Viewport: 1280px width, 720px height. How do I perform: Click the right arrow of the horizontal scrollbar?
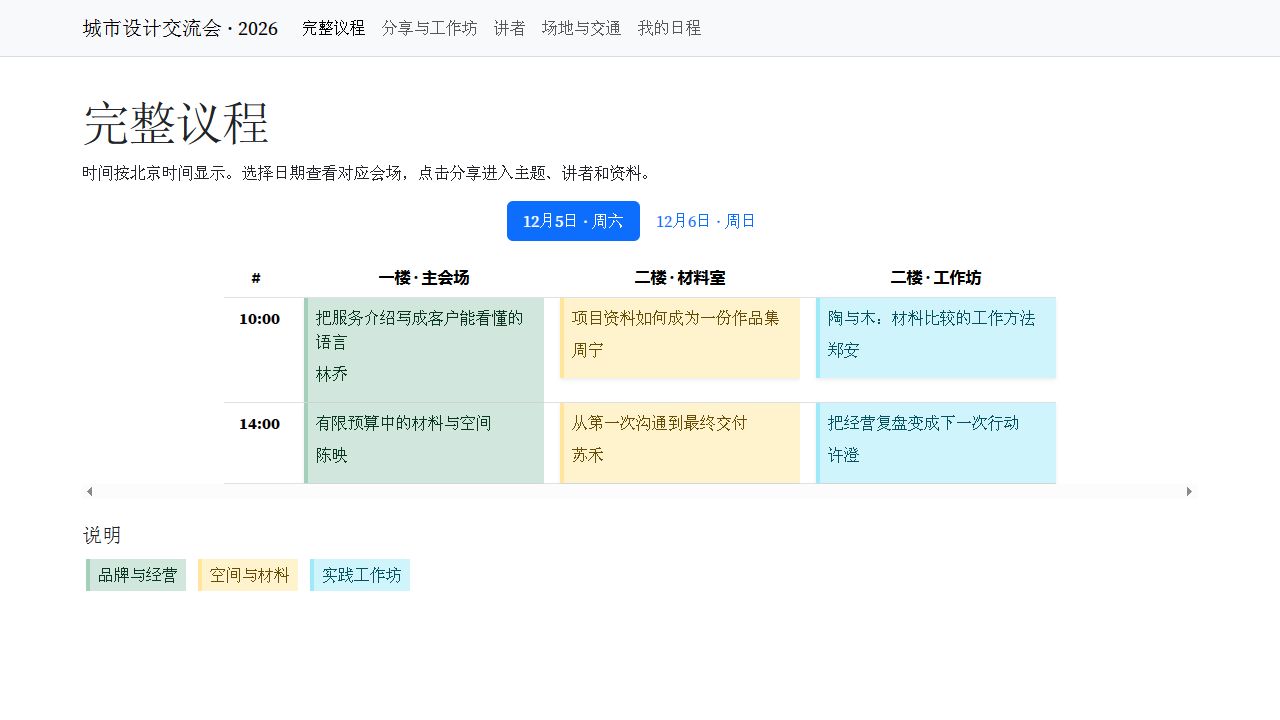1189,491
